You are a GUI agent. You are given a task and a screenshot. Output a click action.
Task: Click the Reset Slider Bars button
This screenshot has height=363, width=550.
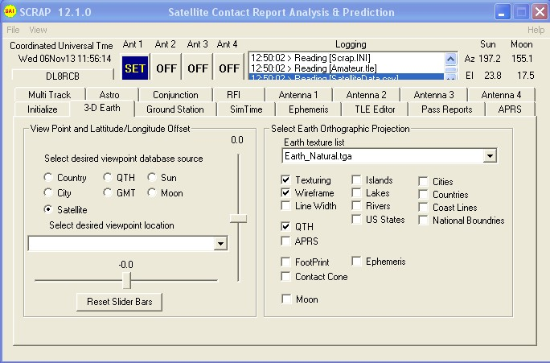pos(119,302)
